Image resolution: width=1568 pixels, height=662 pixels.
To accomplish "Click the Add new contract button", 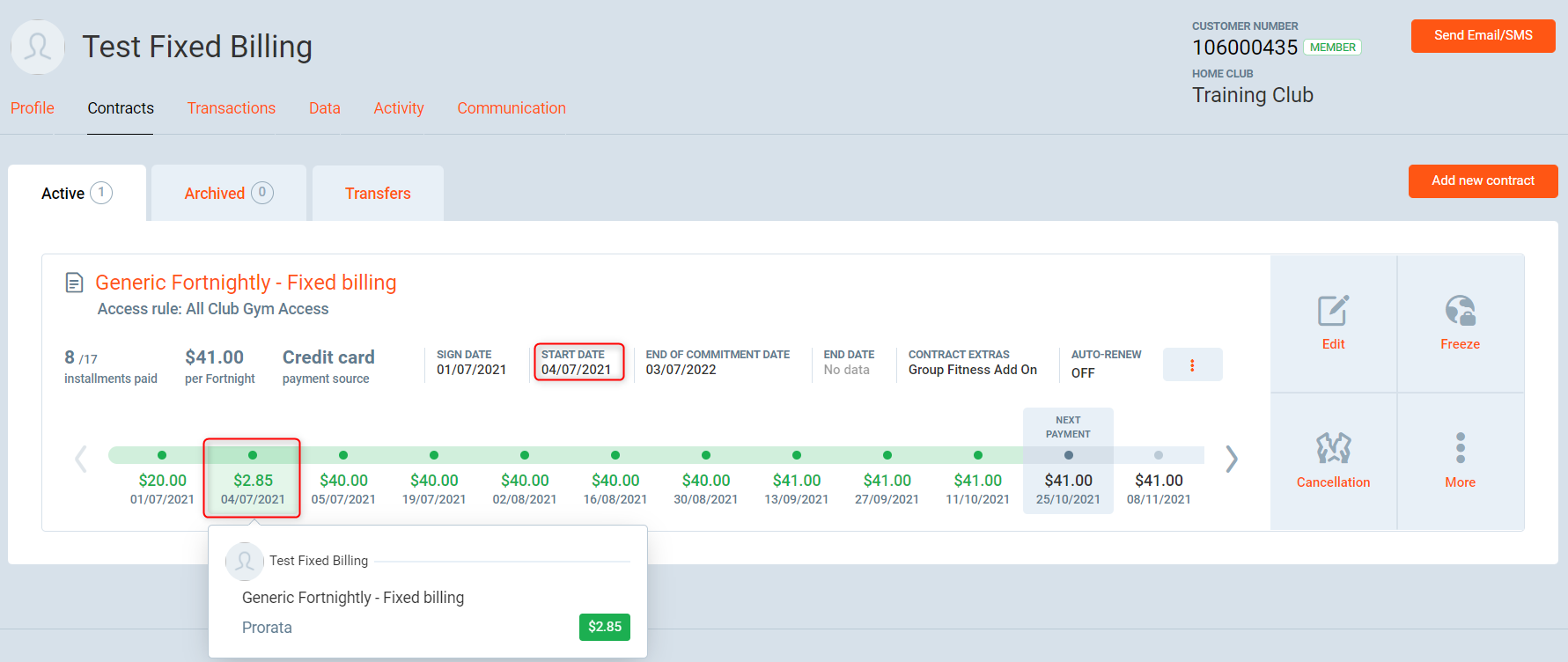I will (1483, 181).
